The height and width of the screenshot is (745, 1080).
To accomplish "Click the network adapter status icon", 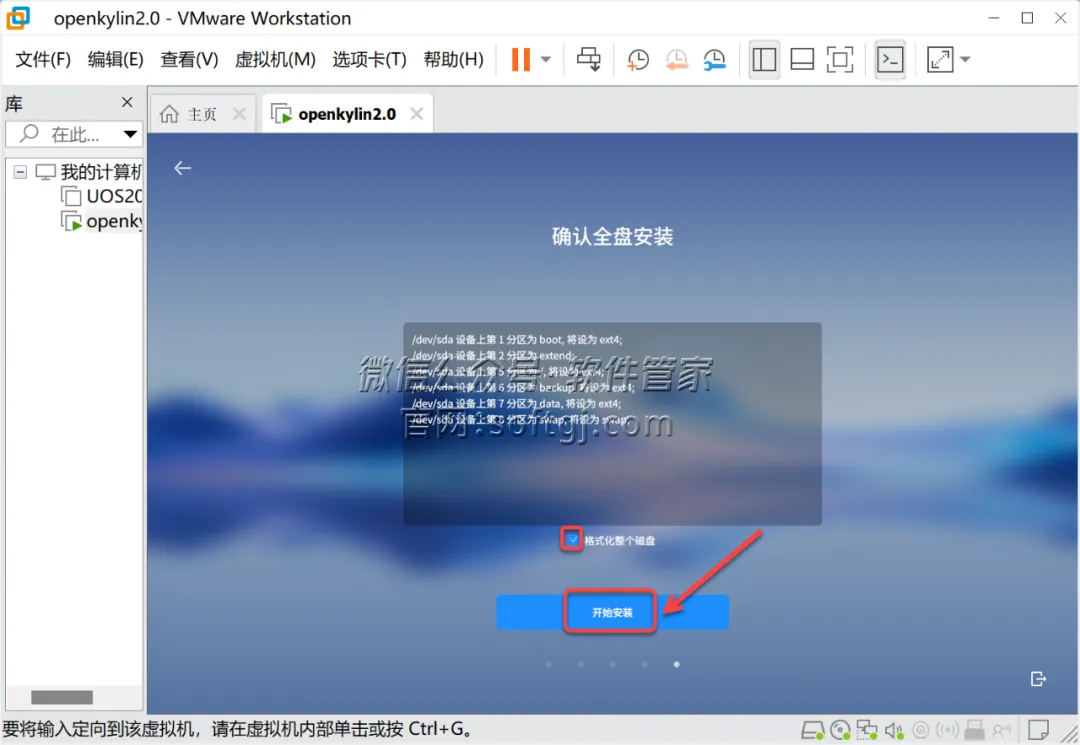I will [x=867, y=729].
